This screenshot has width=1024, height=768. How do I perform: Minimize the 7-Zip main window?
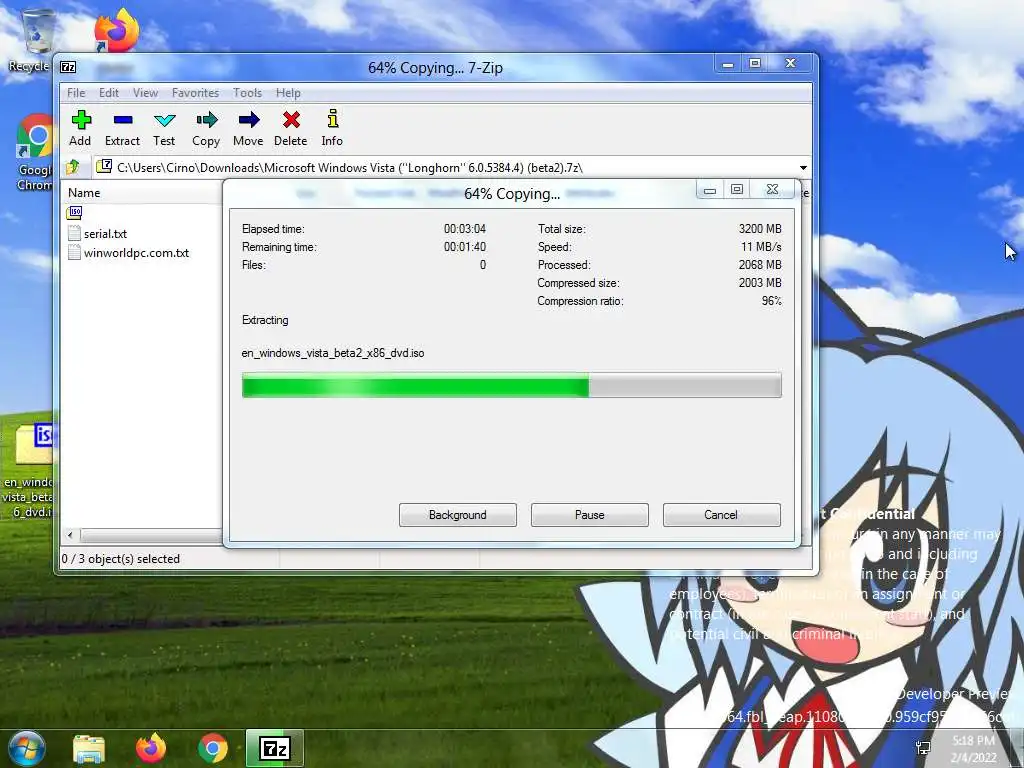(728, 64)
